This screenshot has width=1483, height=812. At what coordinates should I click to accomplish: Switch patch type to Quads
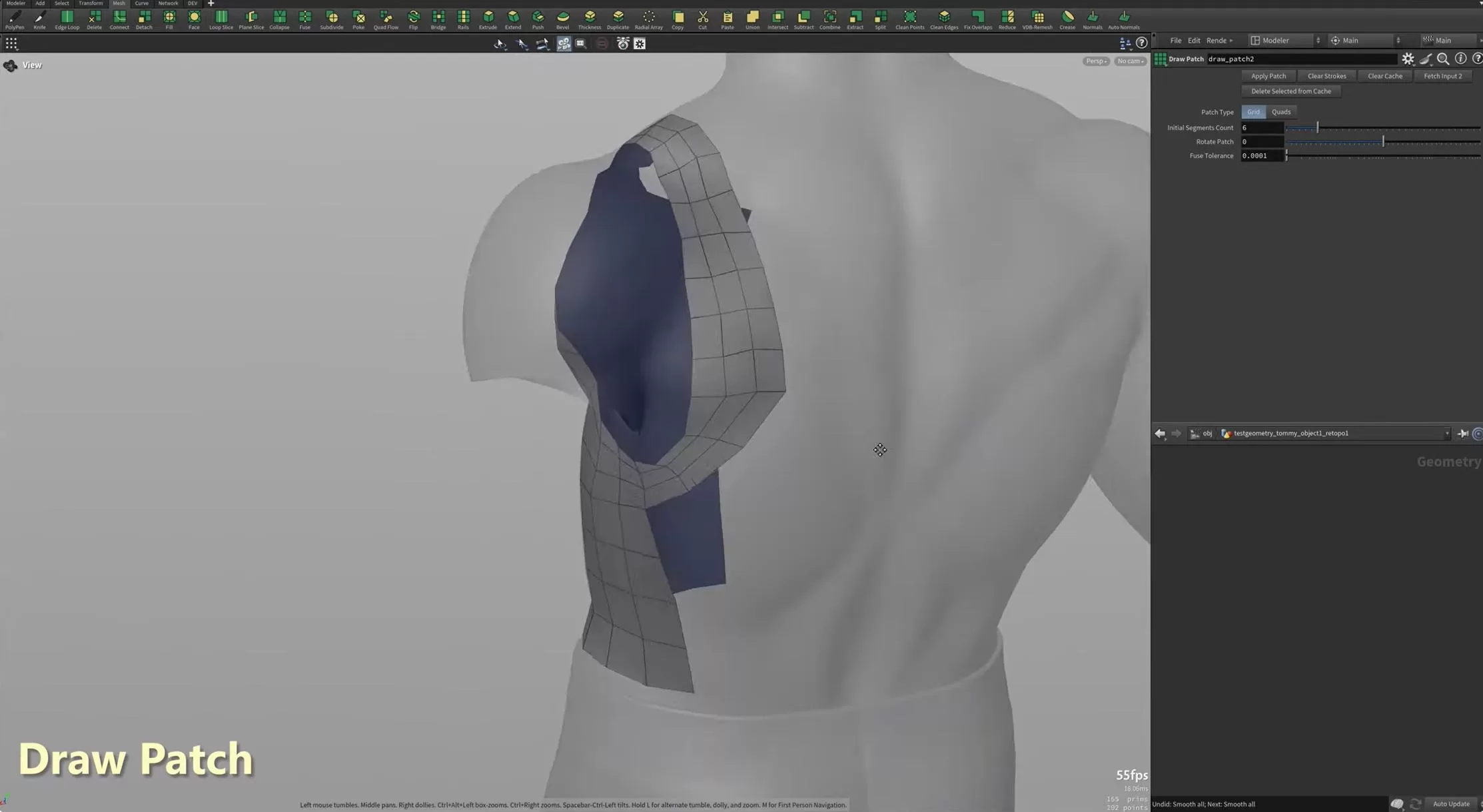(x=1280, y=112)
